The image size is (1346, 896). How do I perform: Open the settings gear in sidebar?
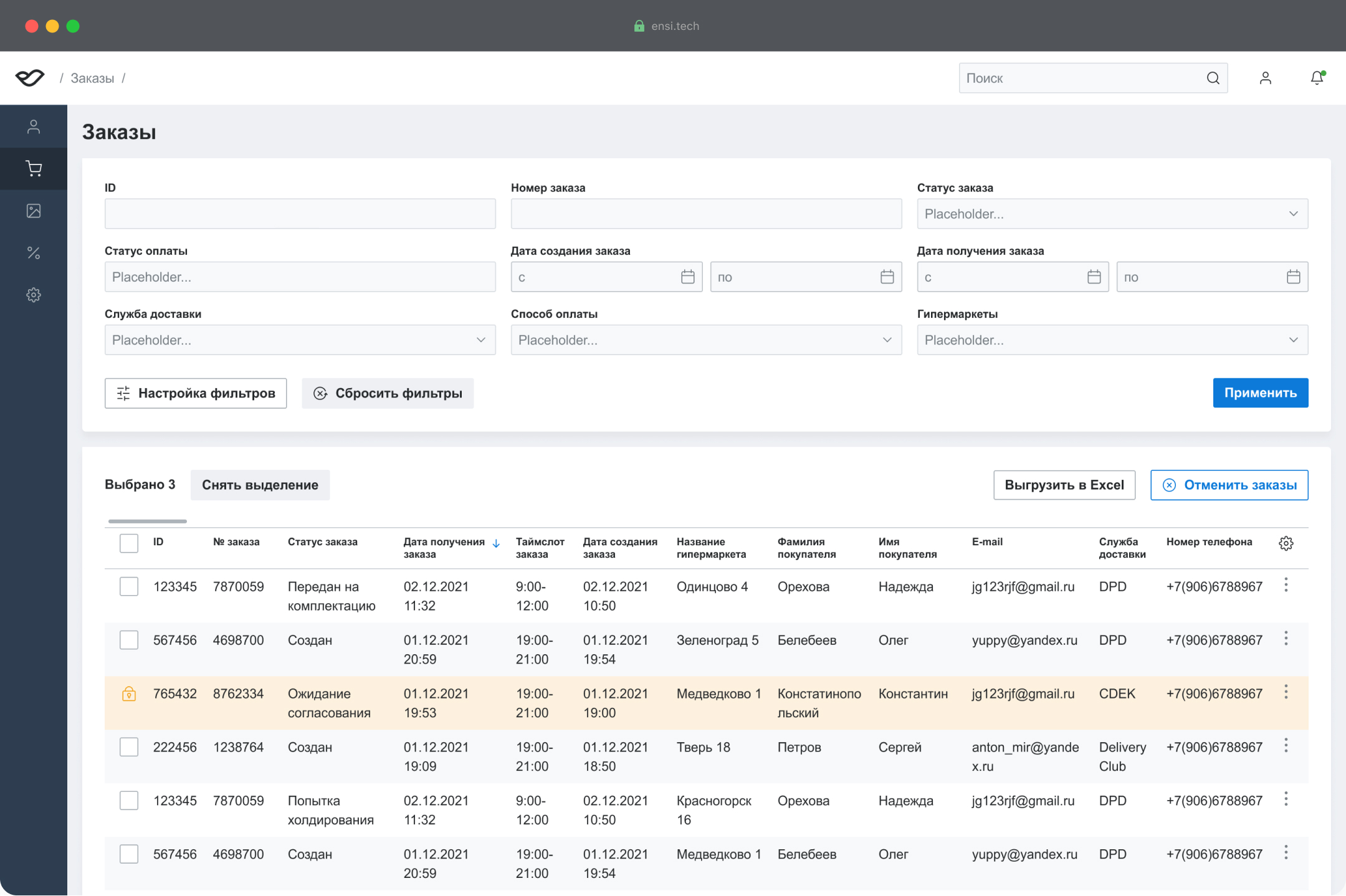point(34,295)
